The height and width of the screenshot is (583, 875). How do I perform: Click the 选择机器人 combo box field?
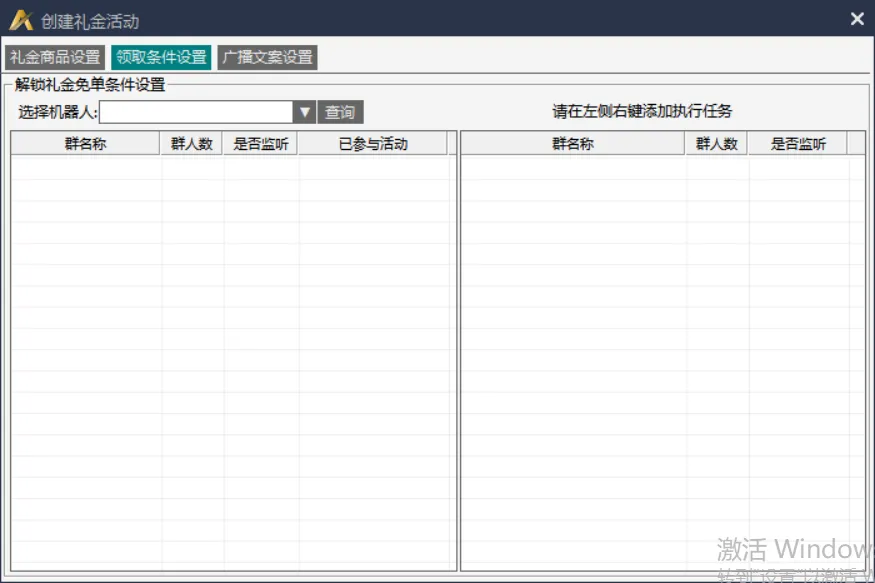tap(196, 112)
